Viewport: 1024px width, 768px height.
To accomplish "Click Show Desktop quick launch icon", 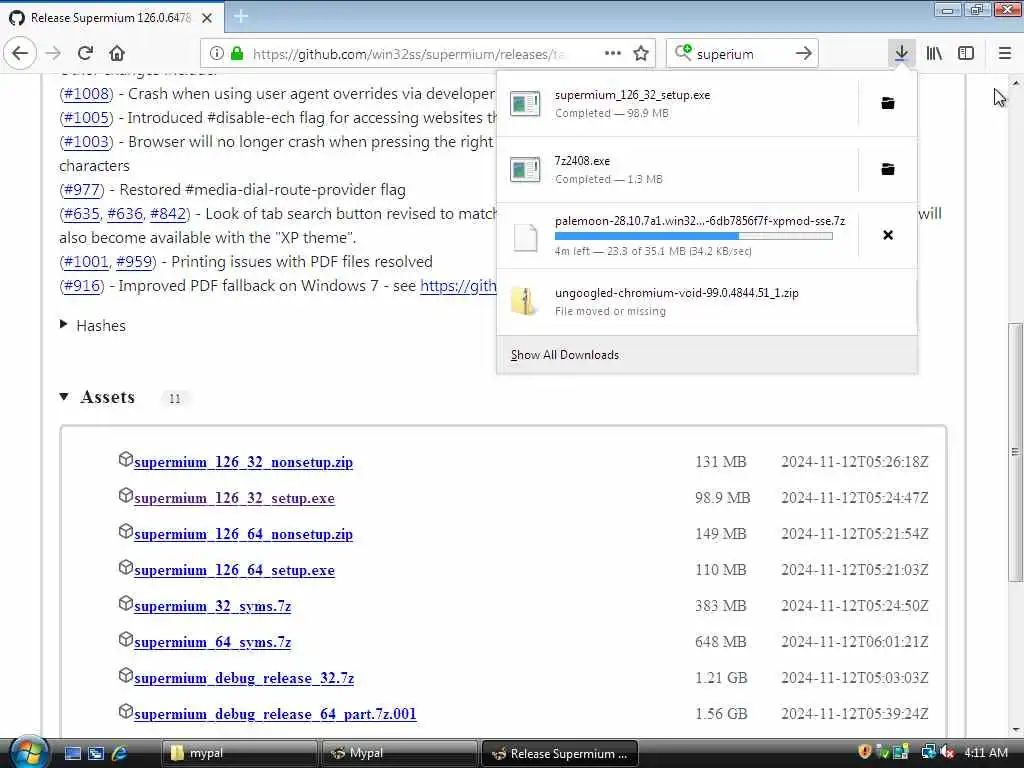I will 72,753.
